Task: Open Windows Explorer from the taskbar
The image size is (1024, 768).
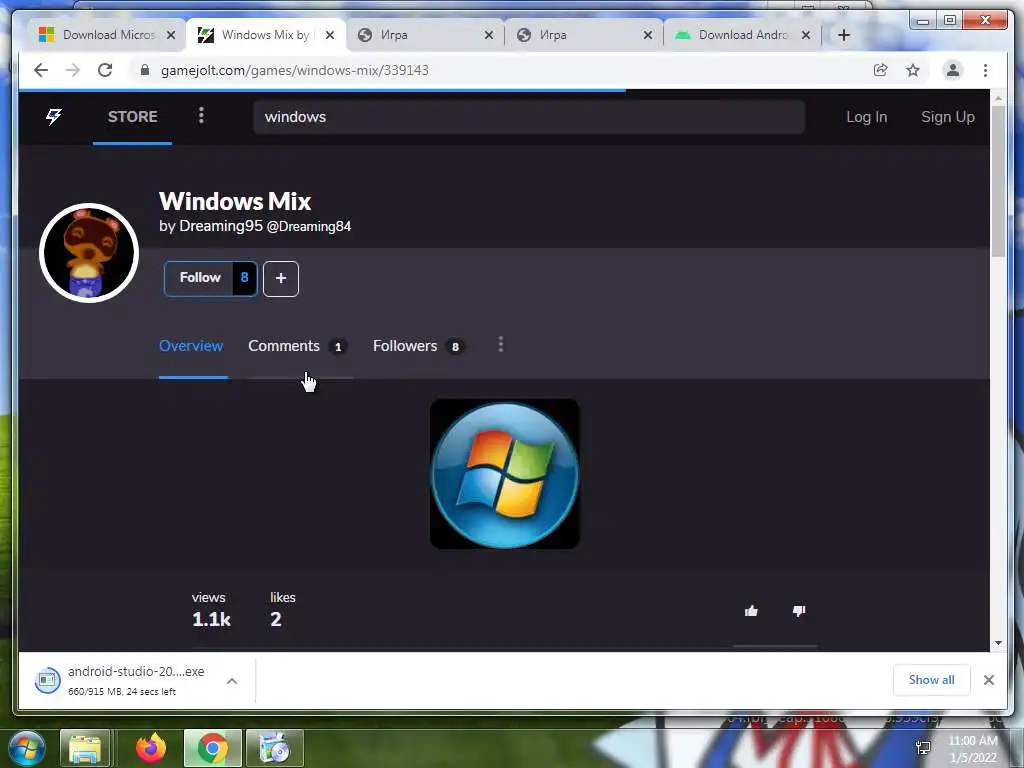Action: (85, 748)
